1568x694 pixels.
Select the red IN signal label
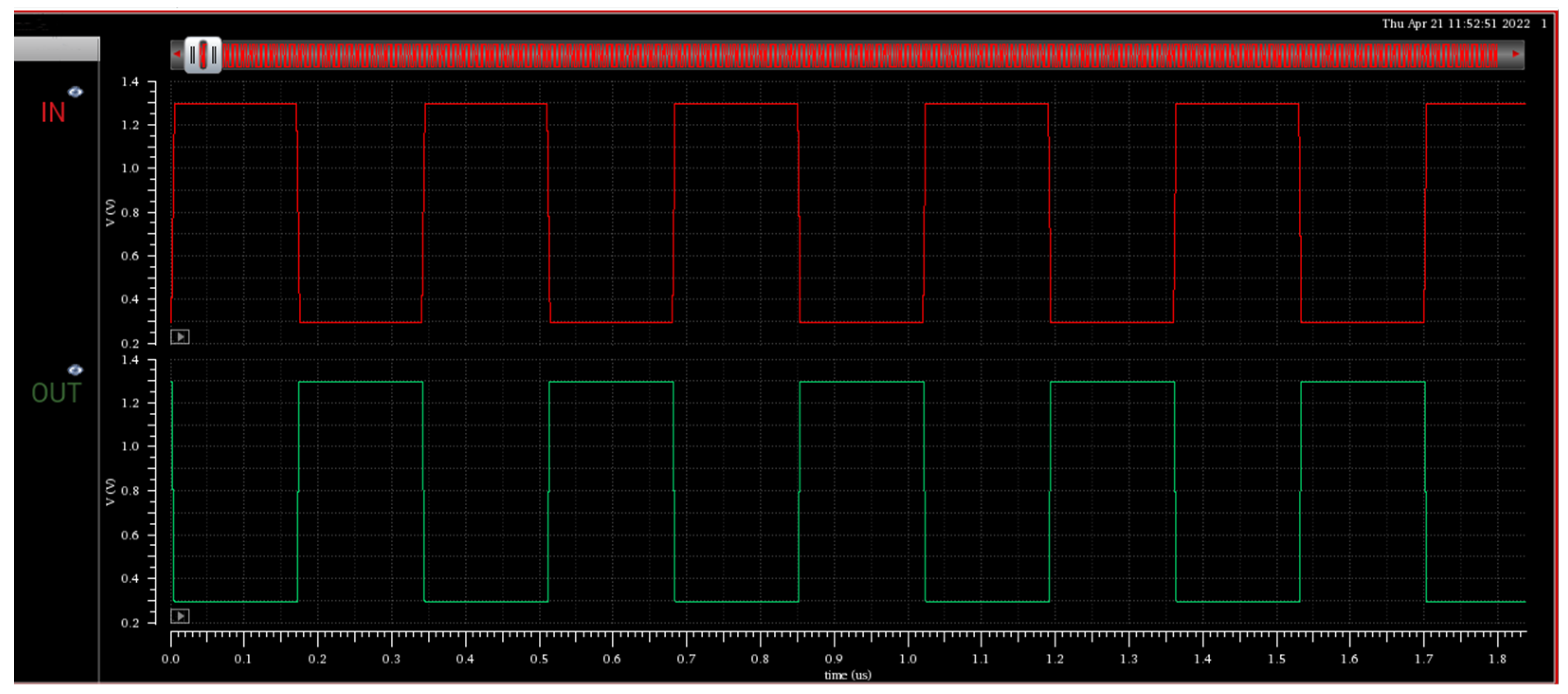coord(53,113)
